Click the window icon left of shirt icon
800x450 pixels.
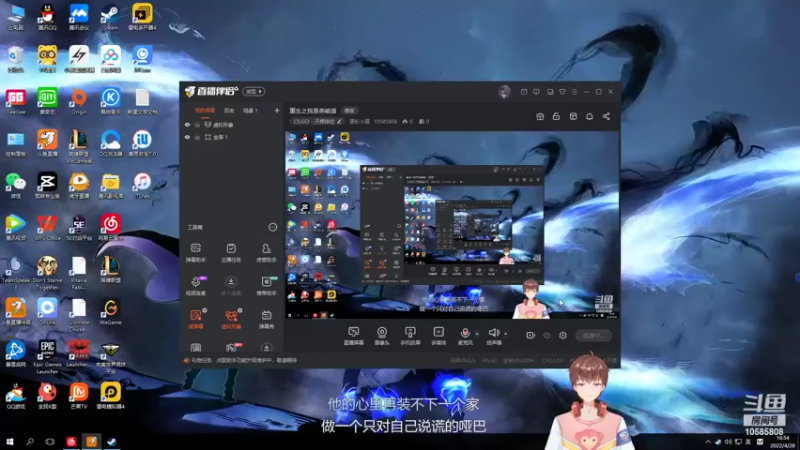(550, 92)
